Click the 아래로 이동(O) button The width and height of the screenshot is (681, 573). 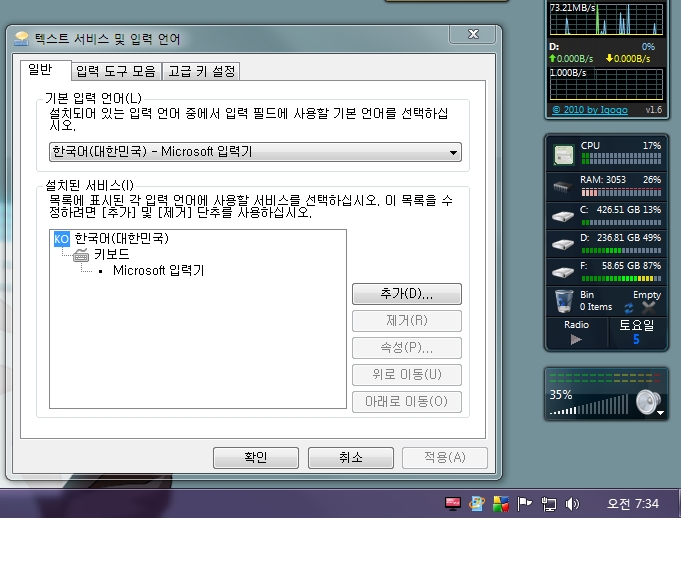[407, 401]
